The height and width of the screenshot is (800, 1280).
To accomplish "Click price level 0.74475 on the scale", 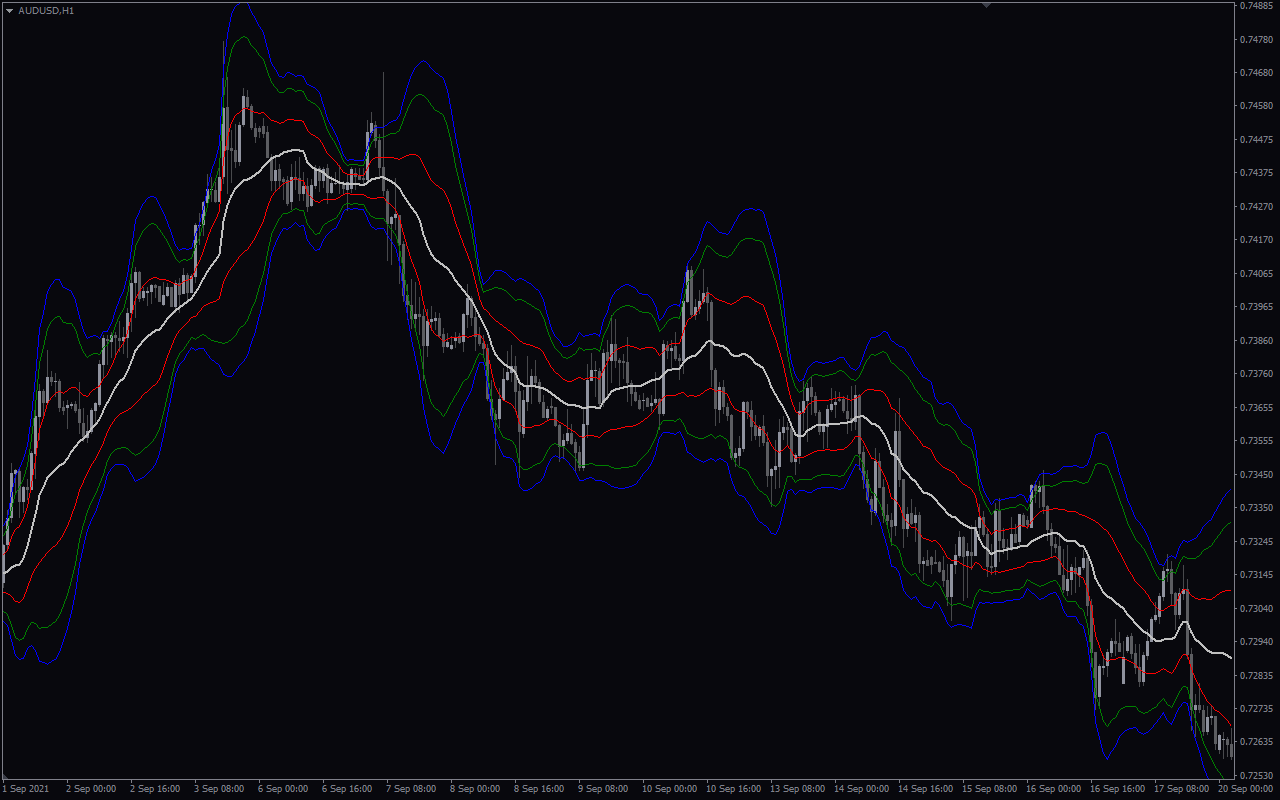I will (x=1255, y=140).
